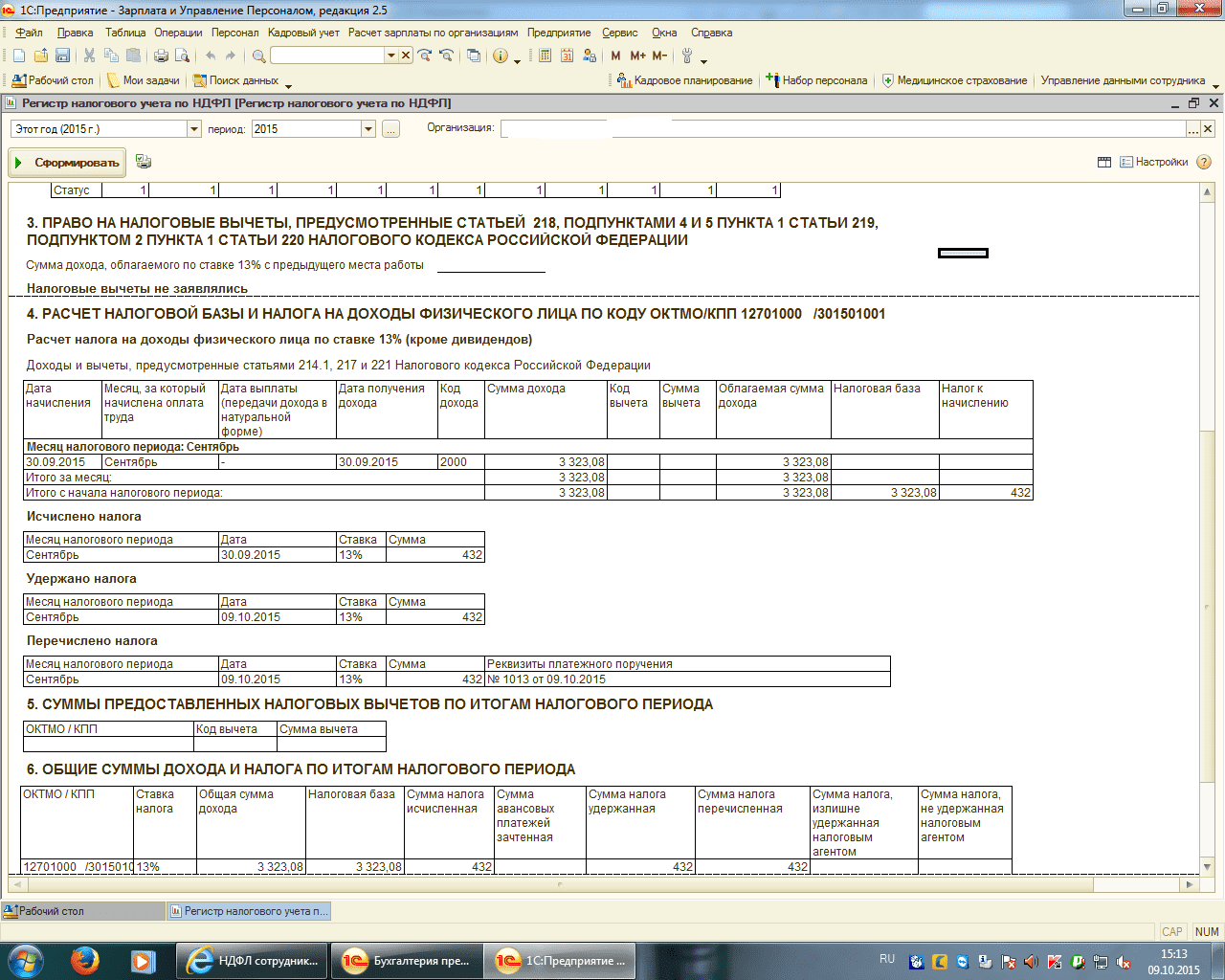This screenshot has width=1225, height=980.
Task: Open the 'Сервис' menu
Action: 620,33
